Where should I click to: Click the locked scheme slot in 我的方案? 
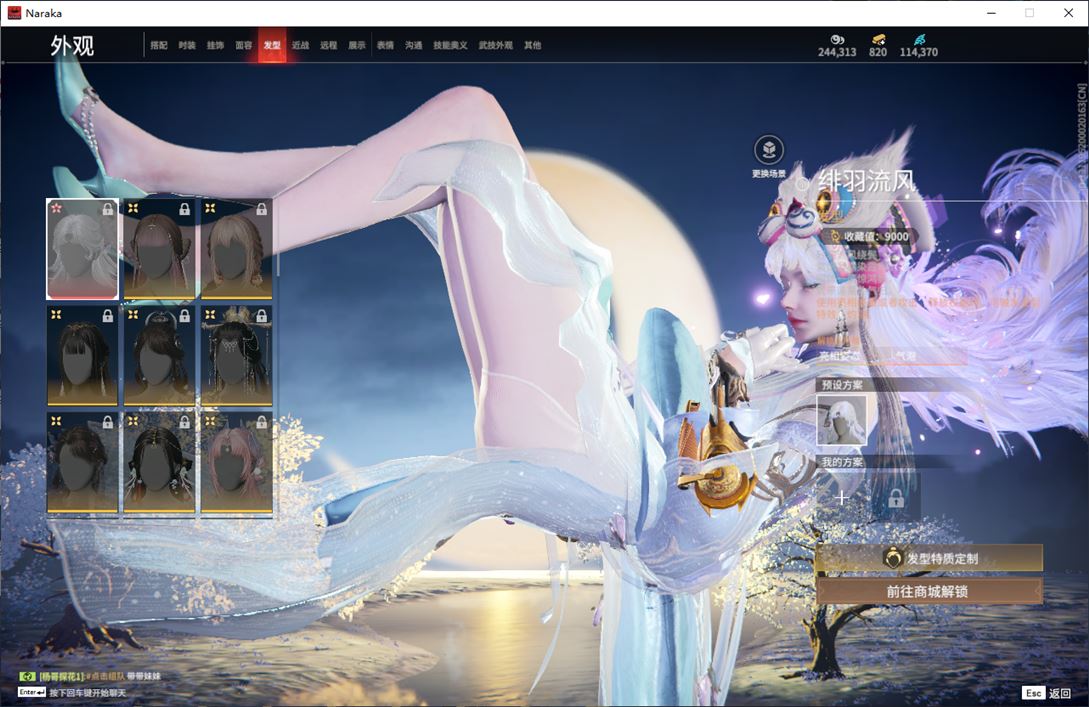896,497
